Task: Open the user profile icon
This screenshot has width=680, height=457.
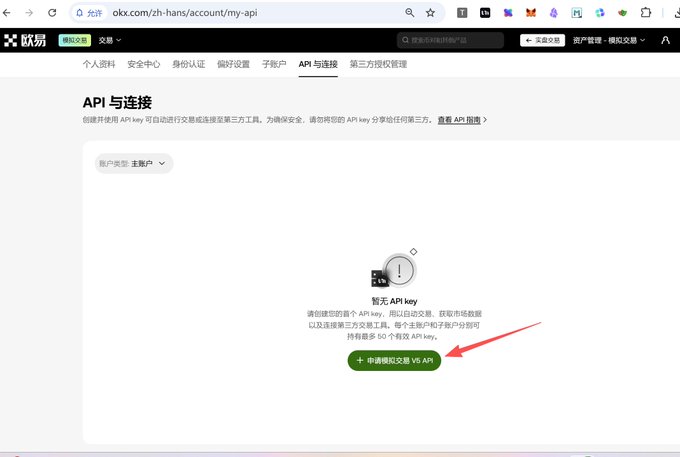Action: 665,40
